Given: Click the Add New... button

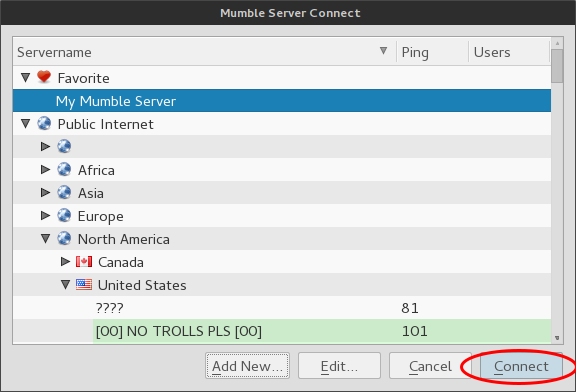Looking at the screenshot, I should tap(247, 366).
